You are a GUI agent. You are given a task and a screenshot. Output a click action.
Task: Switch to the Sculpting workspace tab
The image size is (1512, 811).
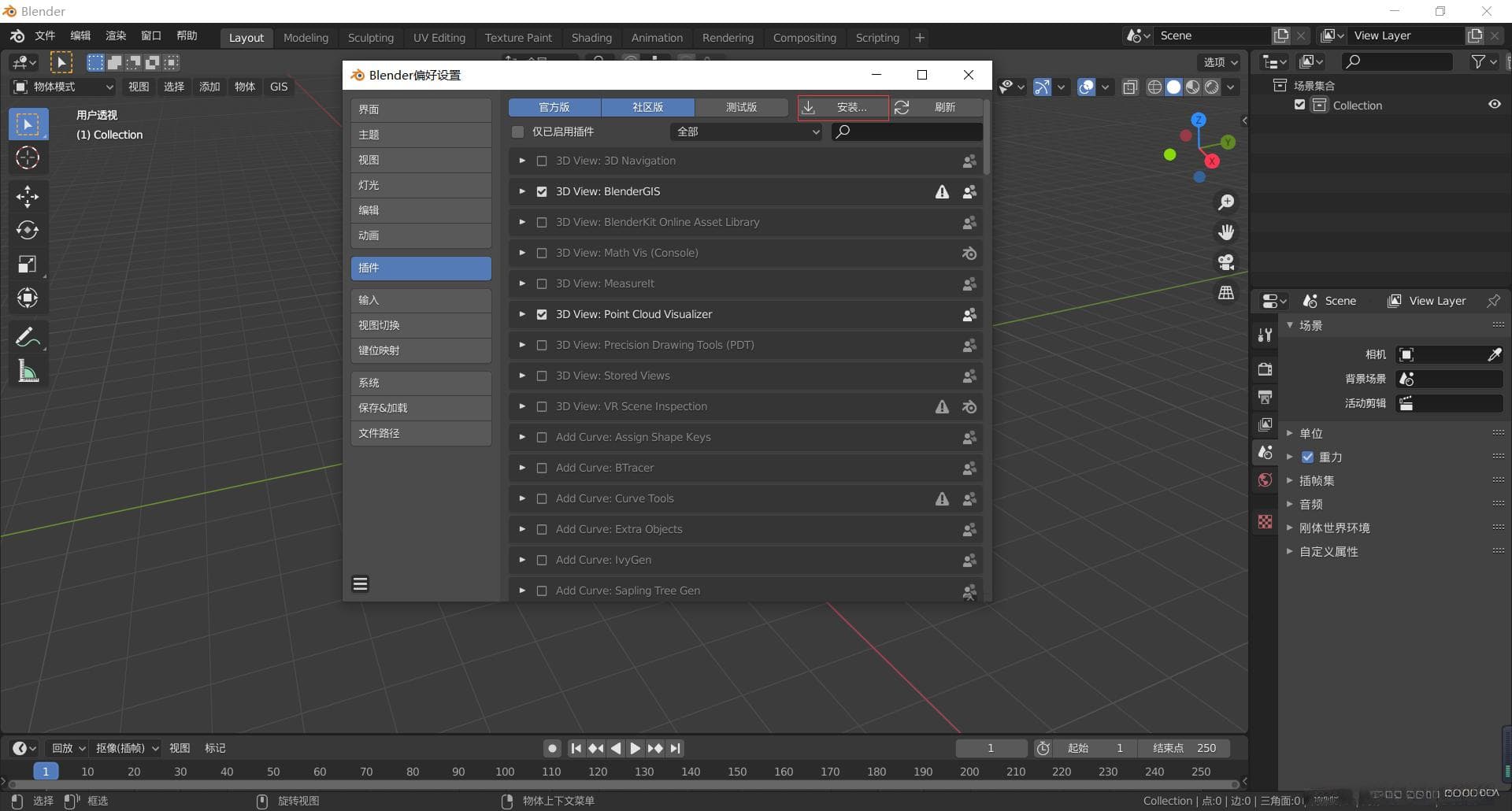(370, 38)
